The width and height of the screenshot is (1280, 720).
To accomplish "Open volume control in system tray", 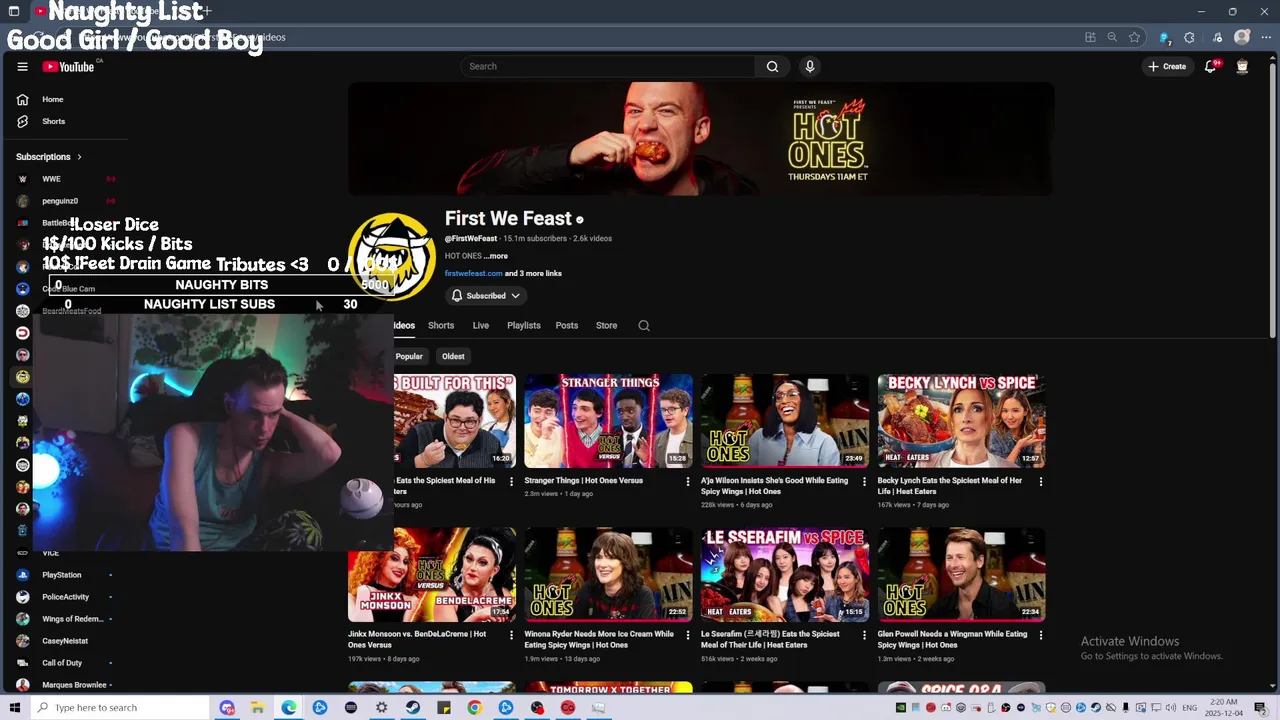I will 1173,708.
